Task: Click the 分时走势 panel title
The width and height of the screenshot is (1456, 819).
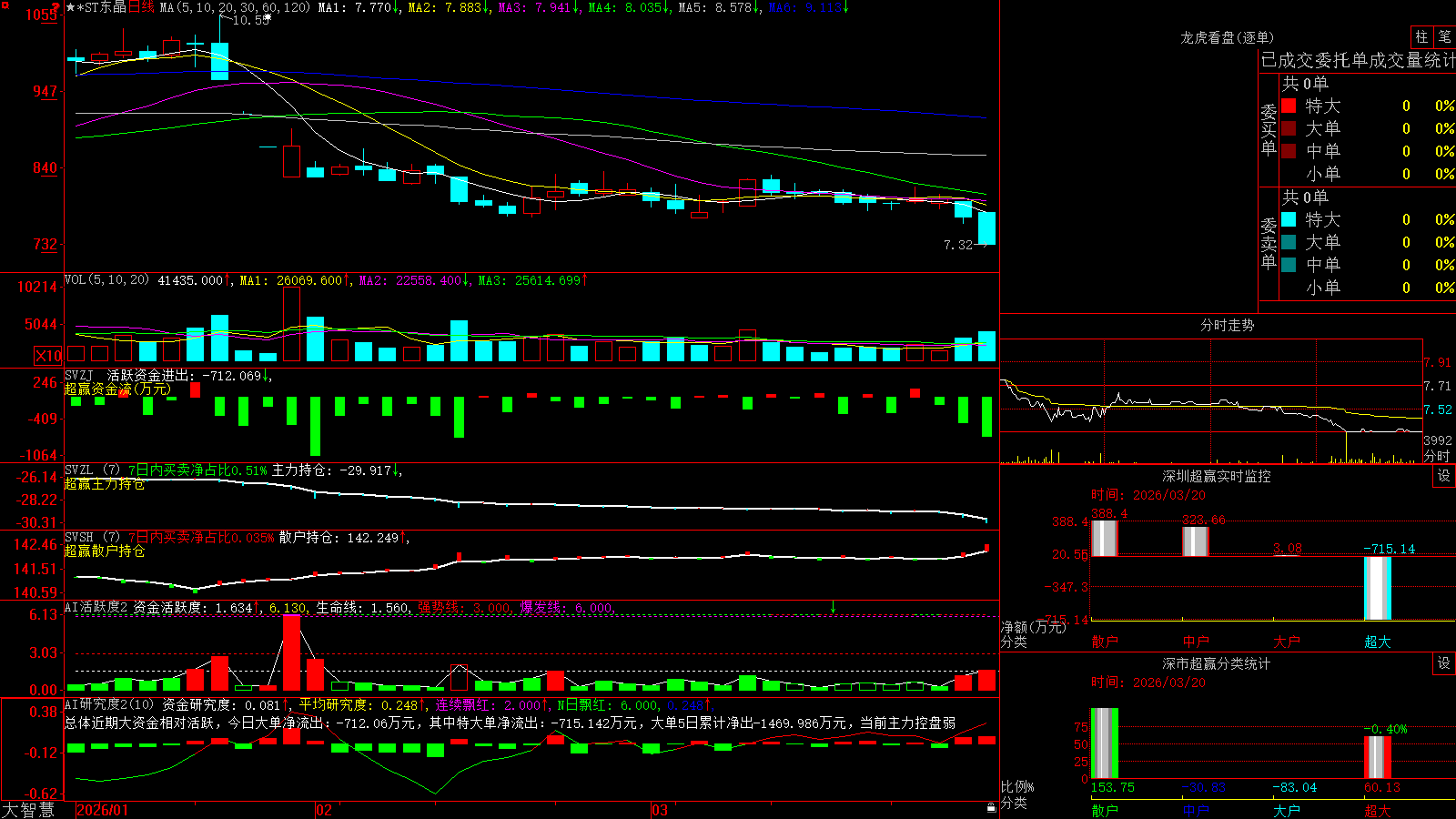Action: (x=1227, y=325)
